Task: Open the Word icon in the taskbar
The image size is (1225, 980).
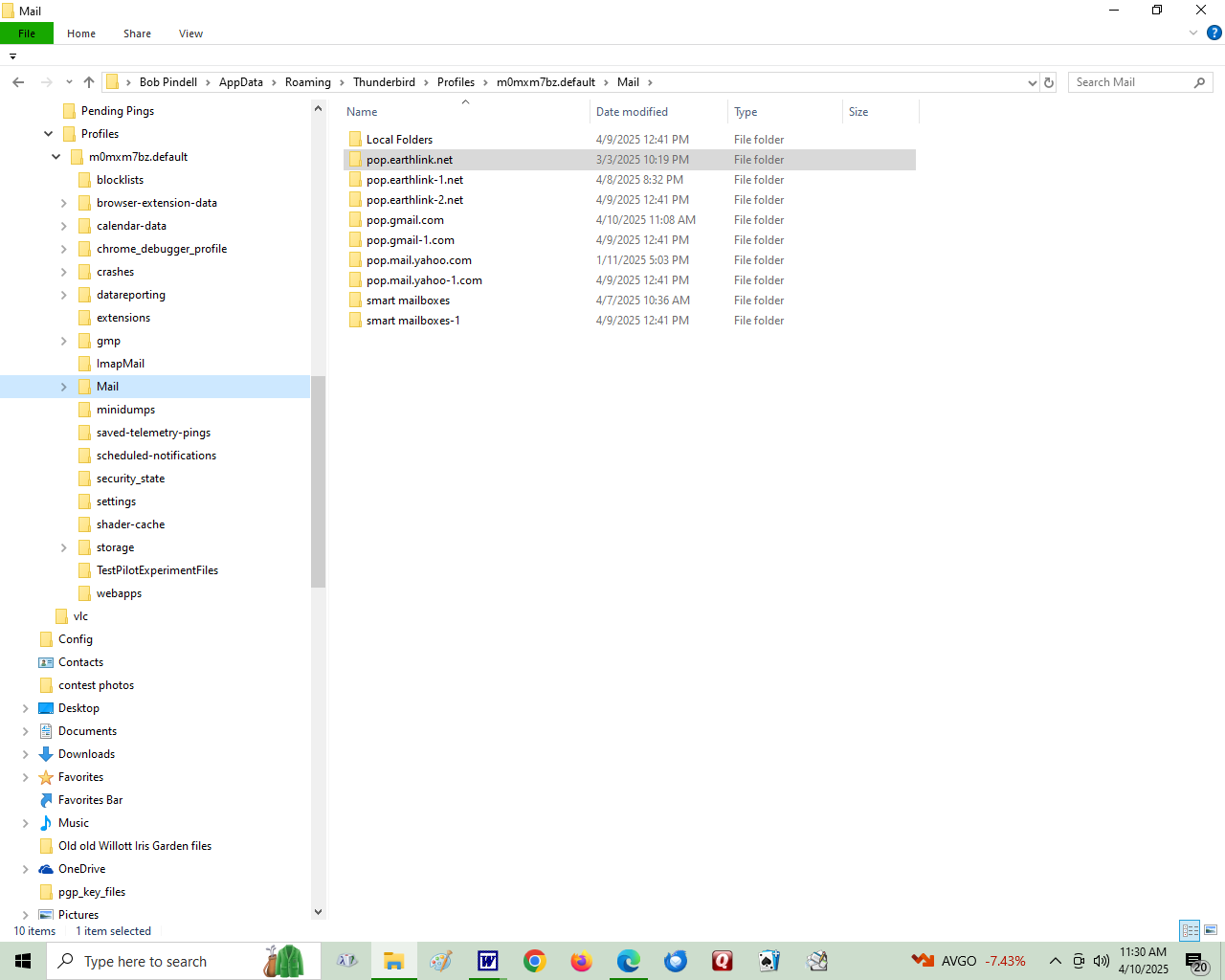Action: pos(488,961)
